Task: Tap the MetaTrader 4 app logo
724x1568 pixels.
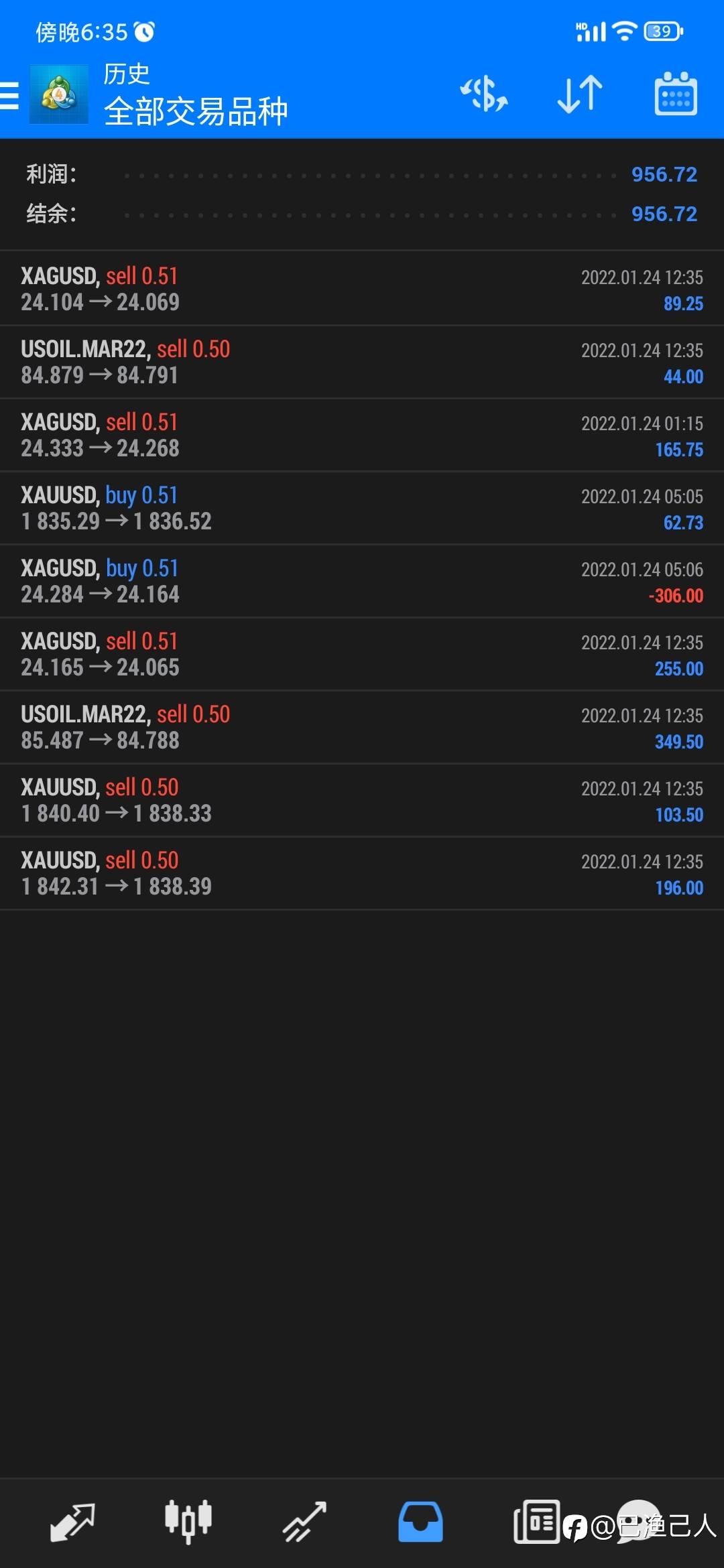Action: tap(59, 94)
